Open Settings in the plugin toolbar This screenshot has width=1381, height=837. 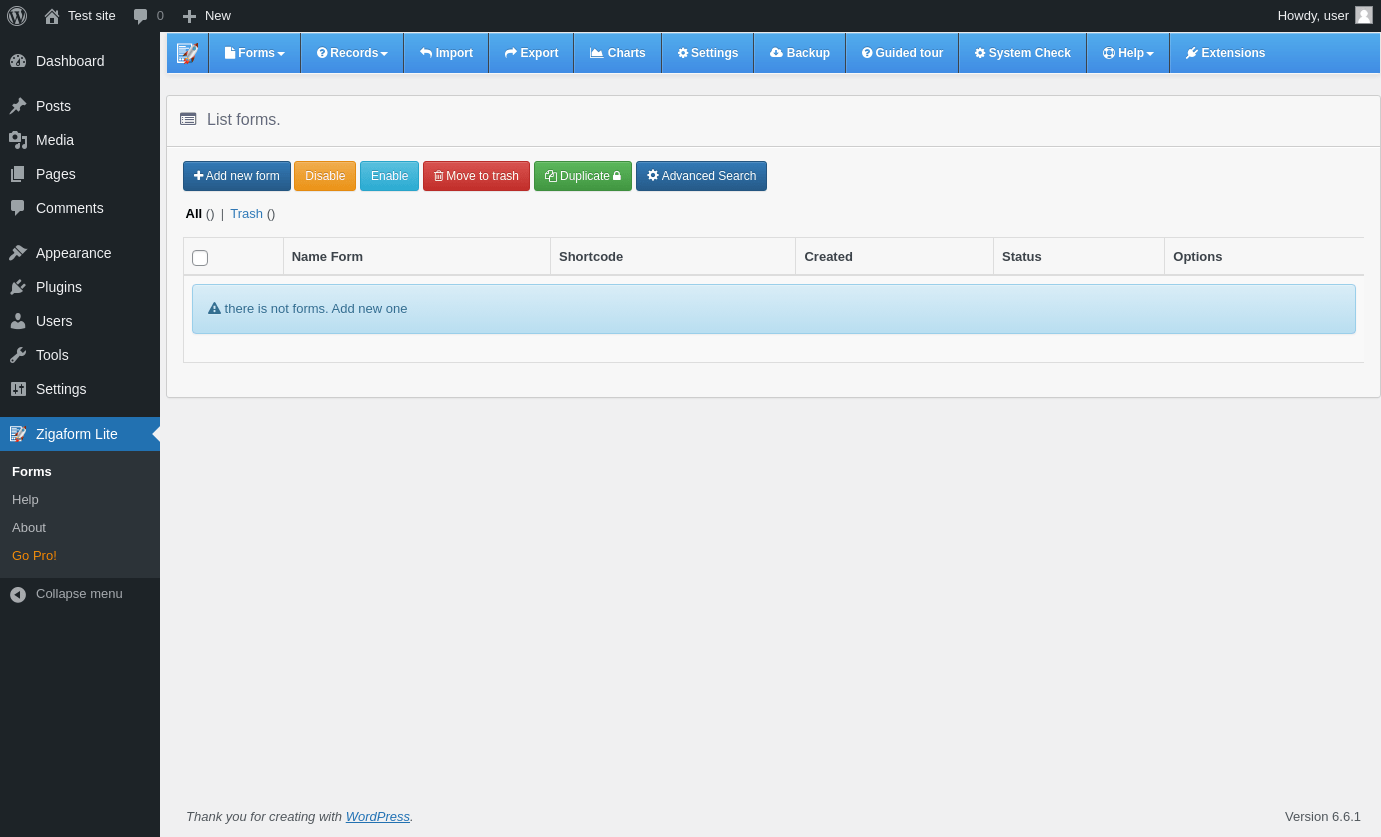pyautogui.click(x=708, y=53)
